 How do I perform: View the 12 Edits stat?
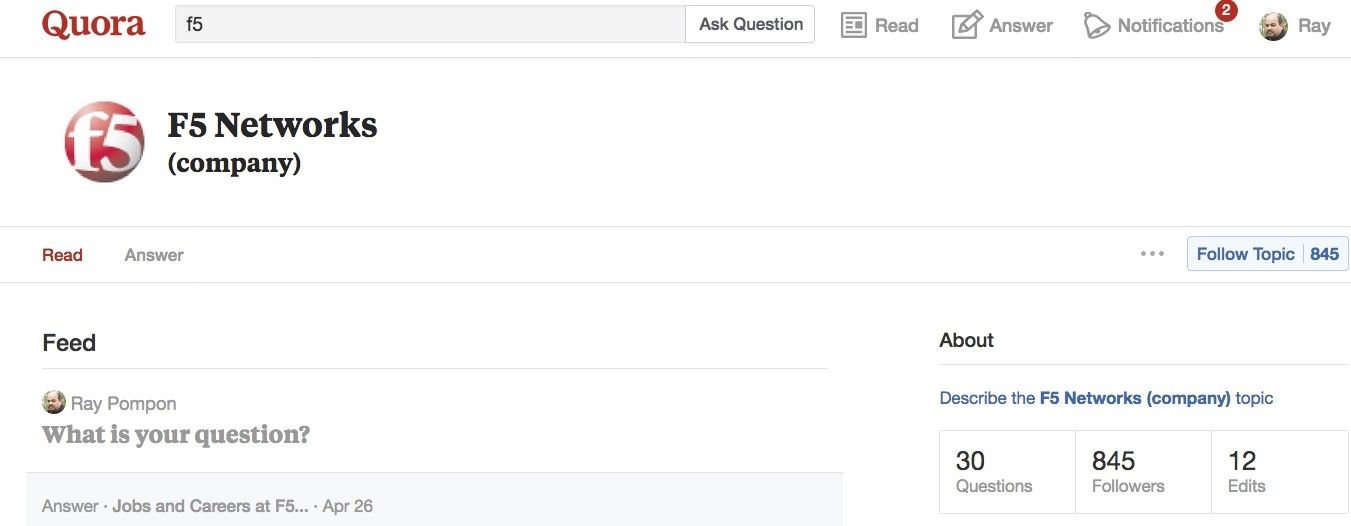1278,472
